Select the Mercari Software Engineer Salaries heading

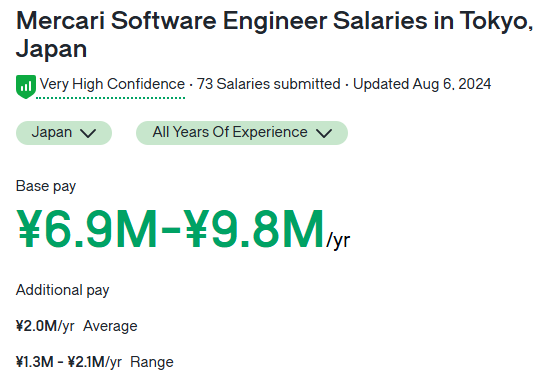[274, 35]
